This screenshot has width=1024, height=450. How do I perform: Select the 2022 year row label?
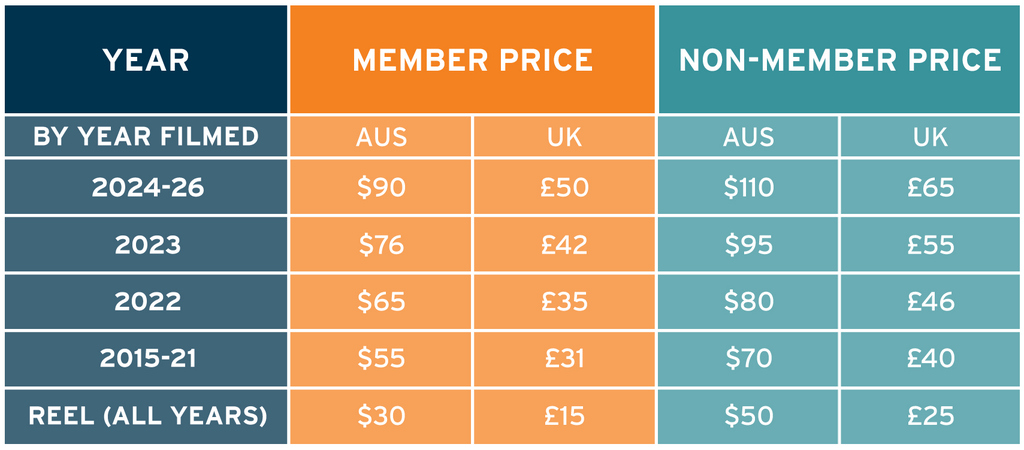click(146, 301)
